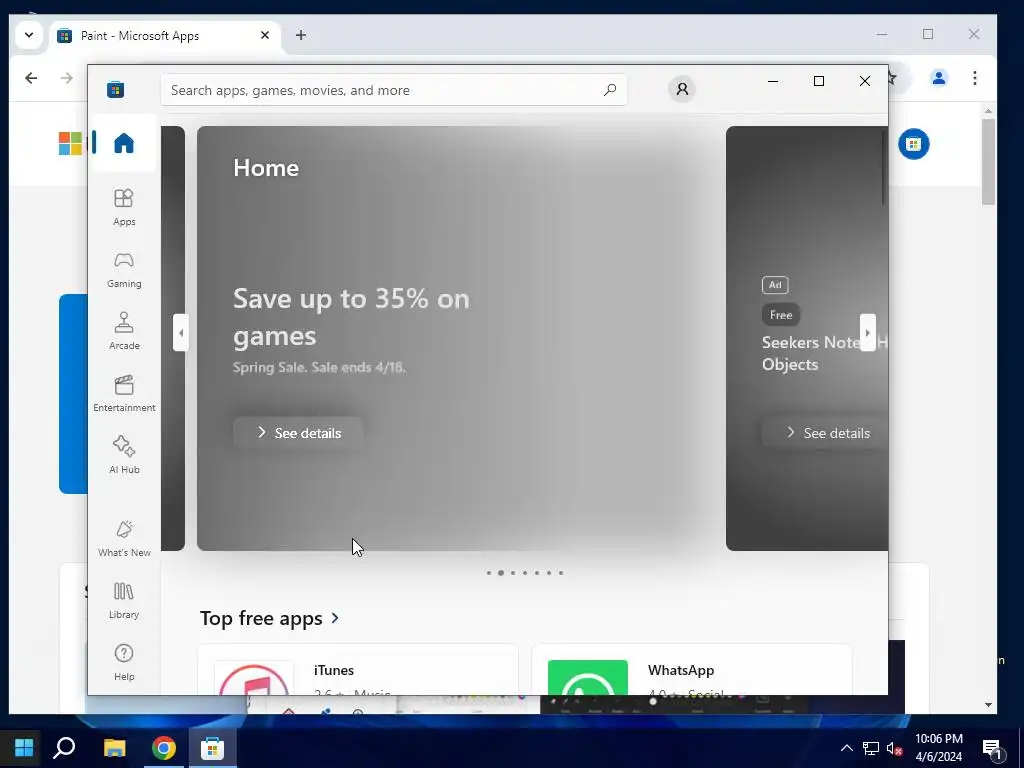
Task: Select the Paint - Microsoft Apps tab
Action: [x=165, y=36]
